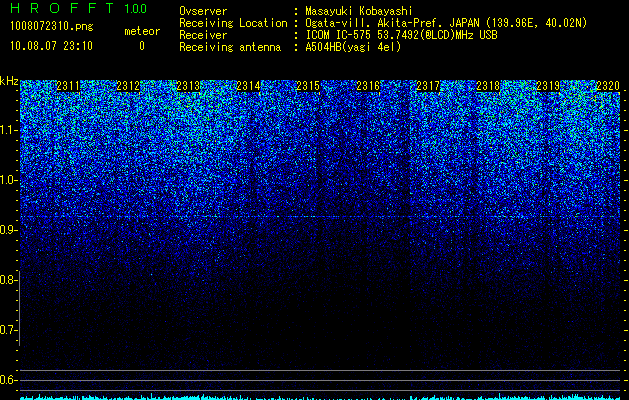Click observer name Masayuki Kobayashi

point(358,11)
